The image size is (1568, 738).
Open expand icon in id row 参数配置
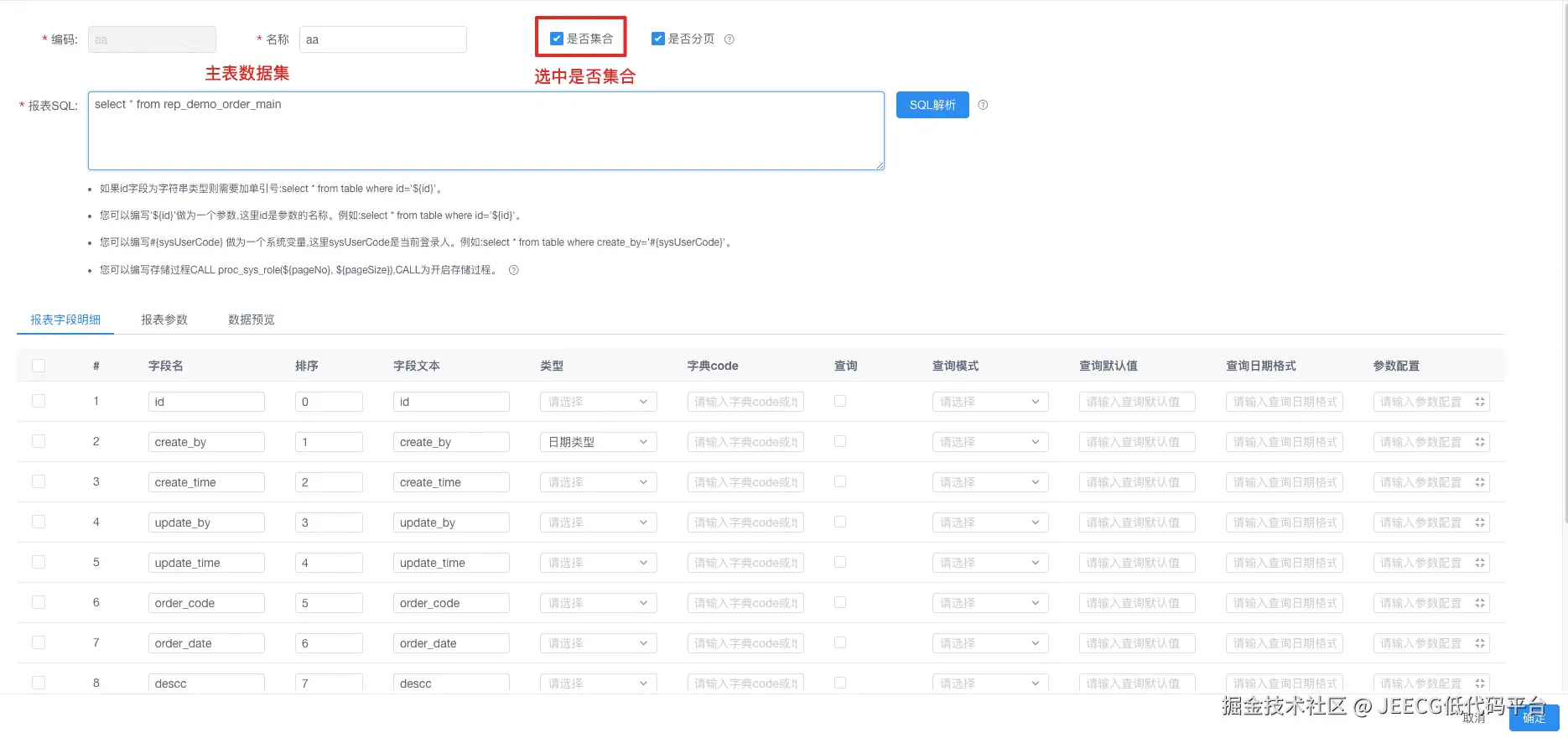[x=1480, y=402]
